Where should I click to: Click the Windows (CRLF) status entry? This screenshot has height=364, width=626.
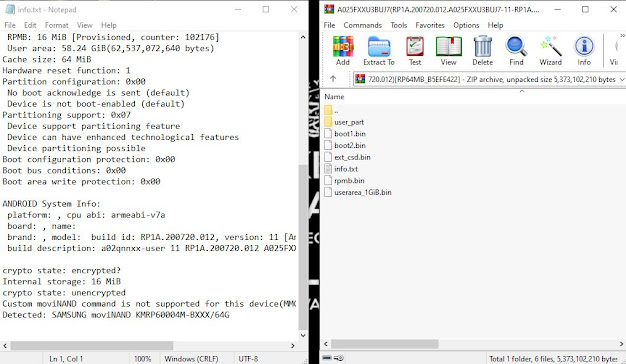point(191,359)
